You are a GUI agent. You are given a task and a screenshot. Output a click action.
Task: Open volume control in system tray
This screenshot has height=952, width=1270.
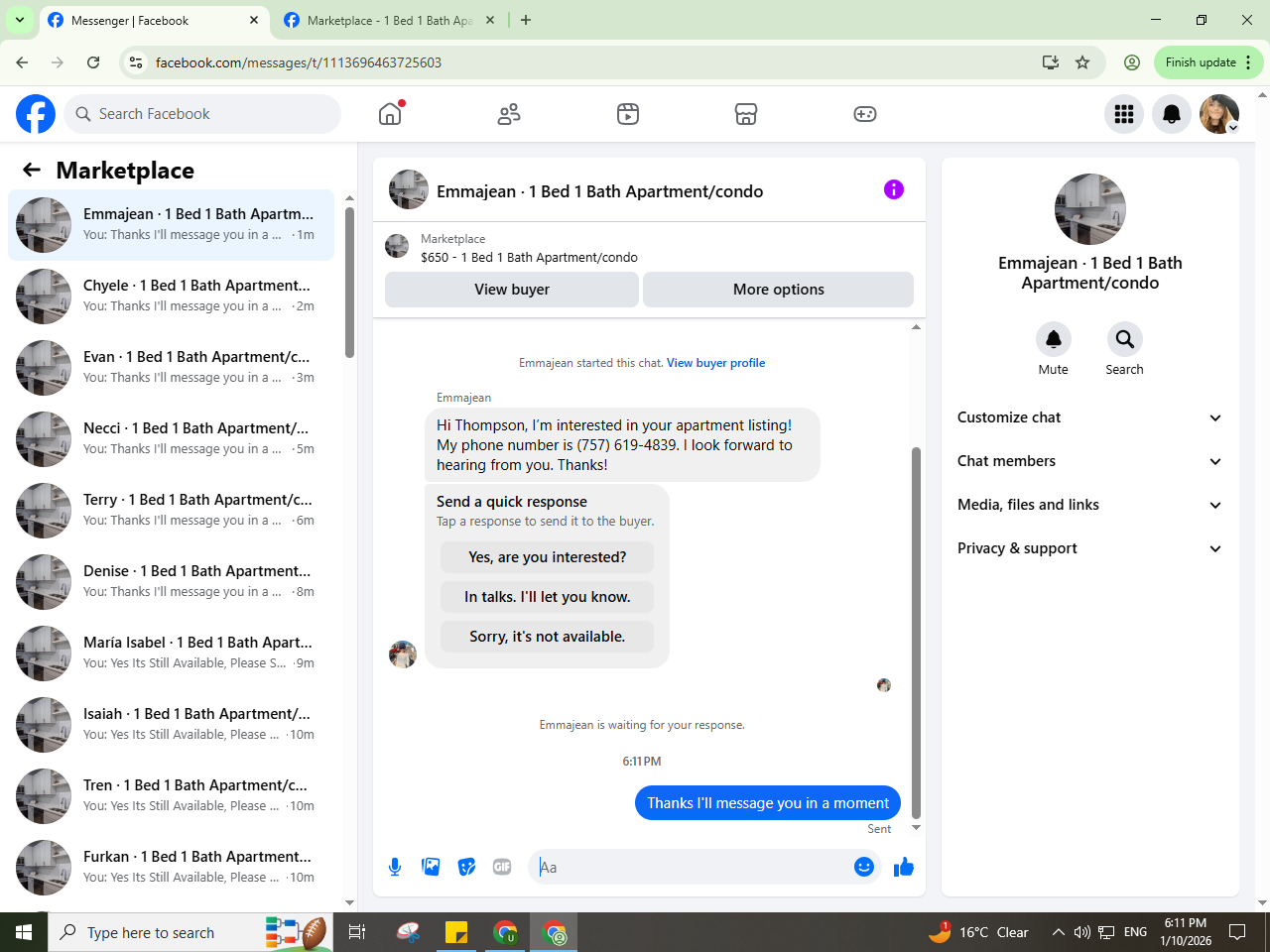[x=1082, y=932]
